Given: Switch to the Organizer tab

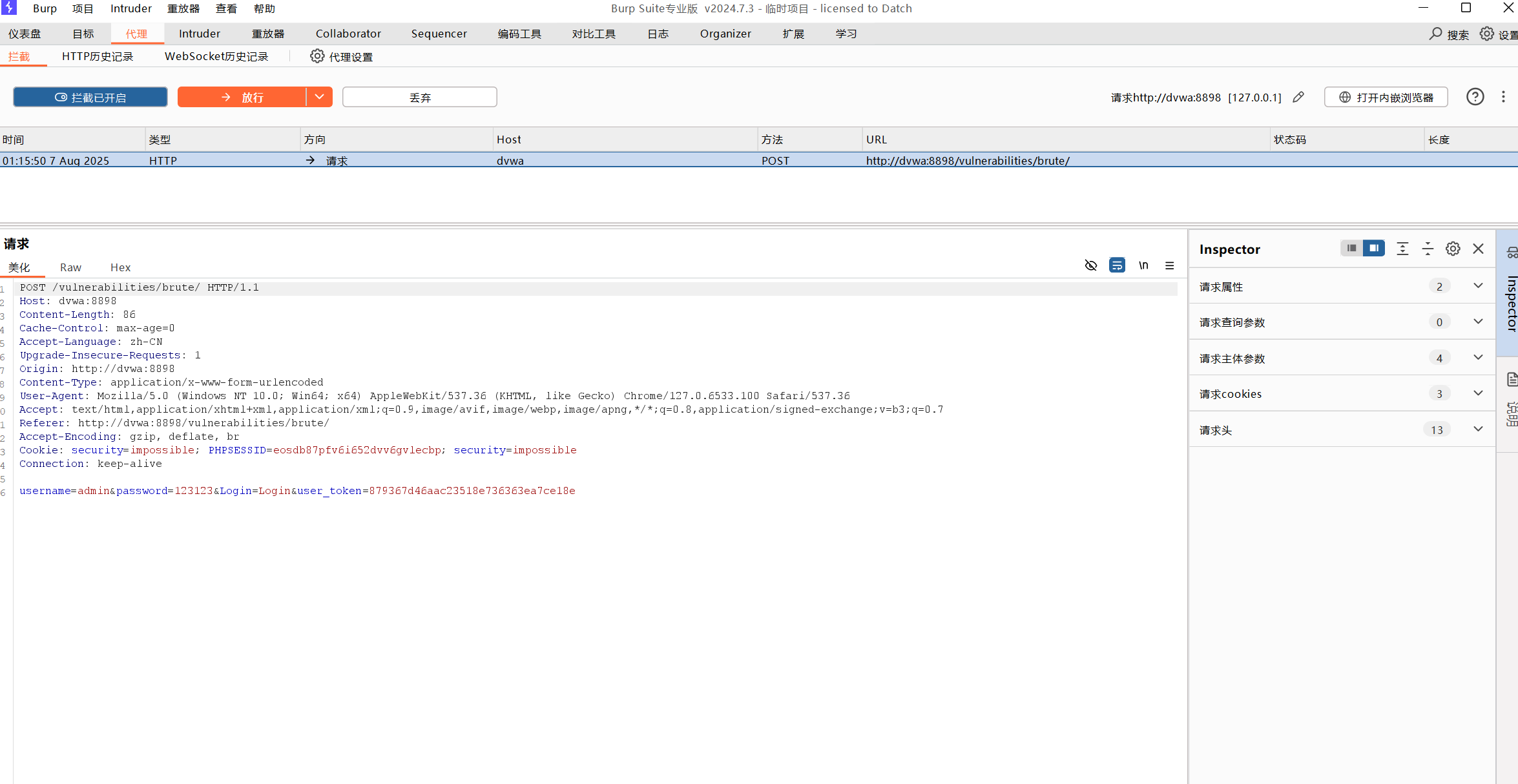Looking at the screenshot, I should pyautogui.click(x=725, y=34).
